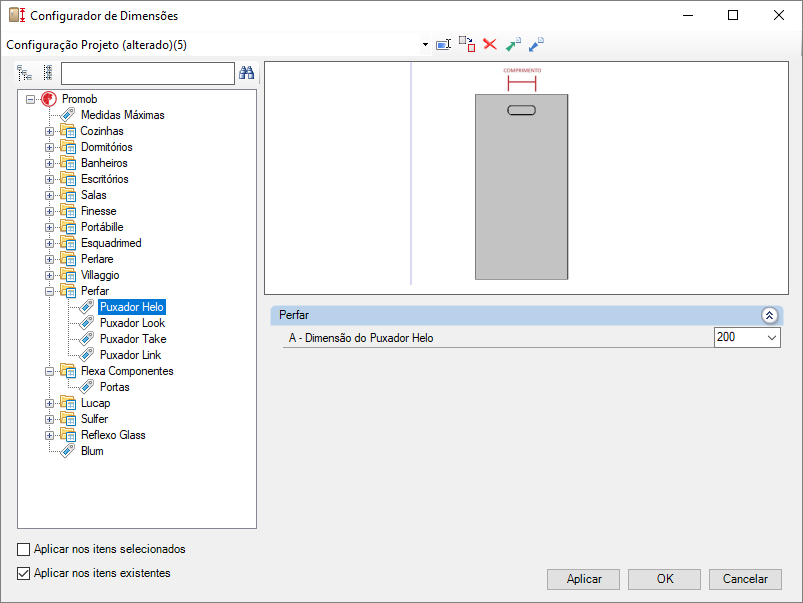Viewport: 803px width, 603px height.
Task: Uncheck Aplicar nos itens existentes checkbox
Action: click(24, 573)
